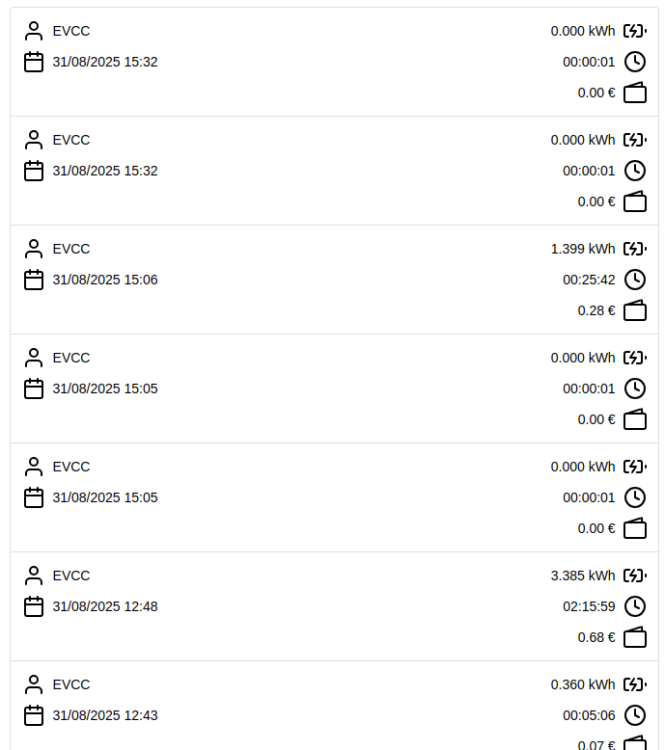
Task: Click calendar icon beside 31/08/2025 15:06
Action: (34, 280)
